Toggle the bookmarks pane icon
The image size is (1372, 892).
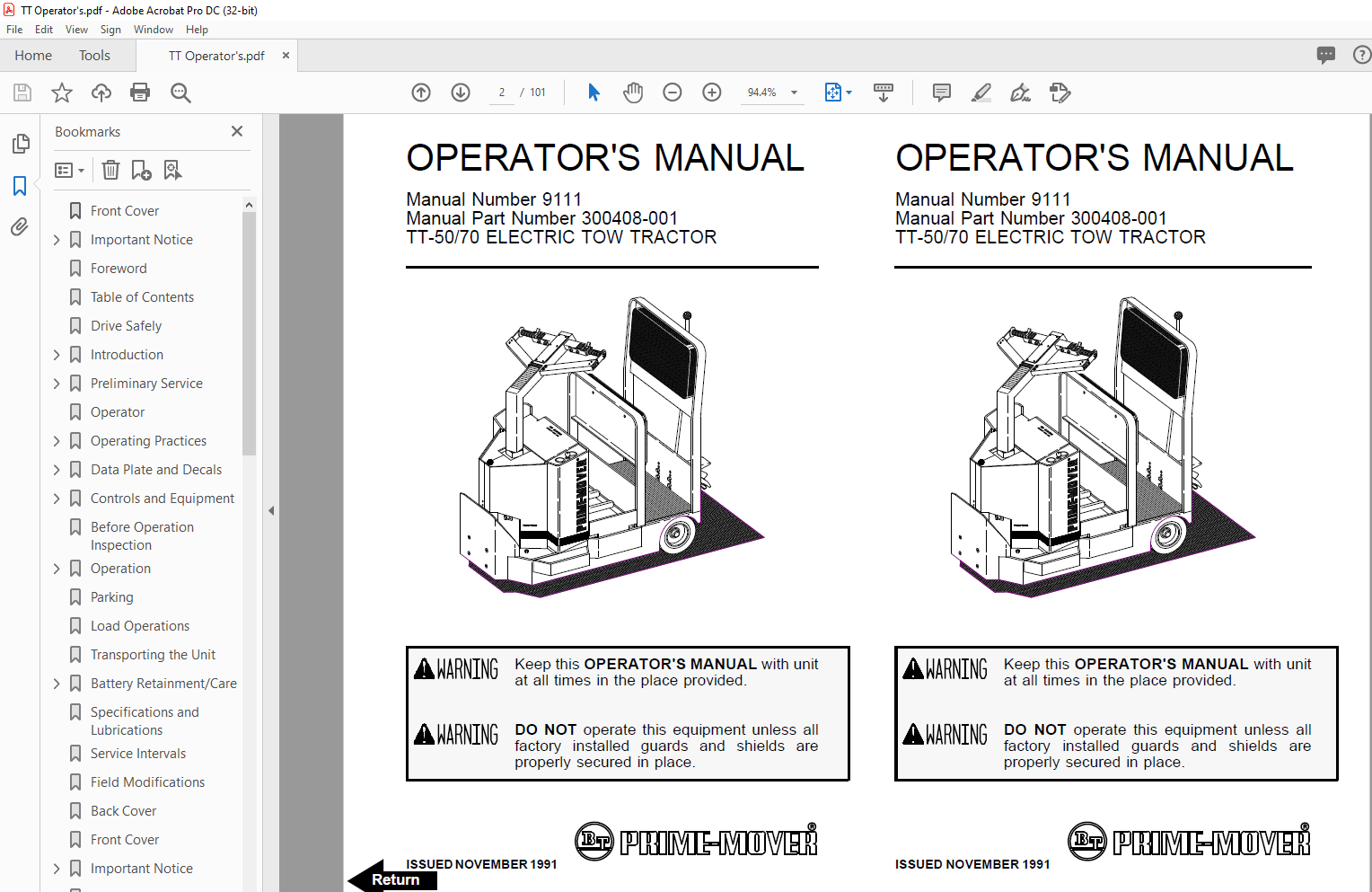[x=20, y=185]
